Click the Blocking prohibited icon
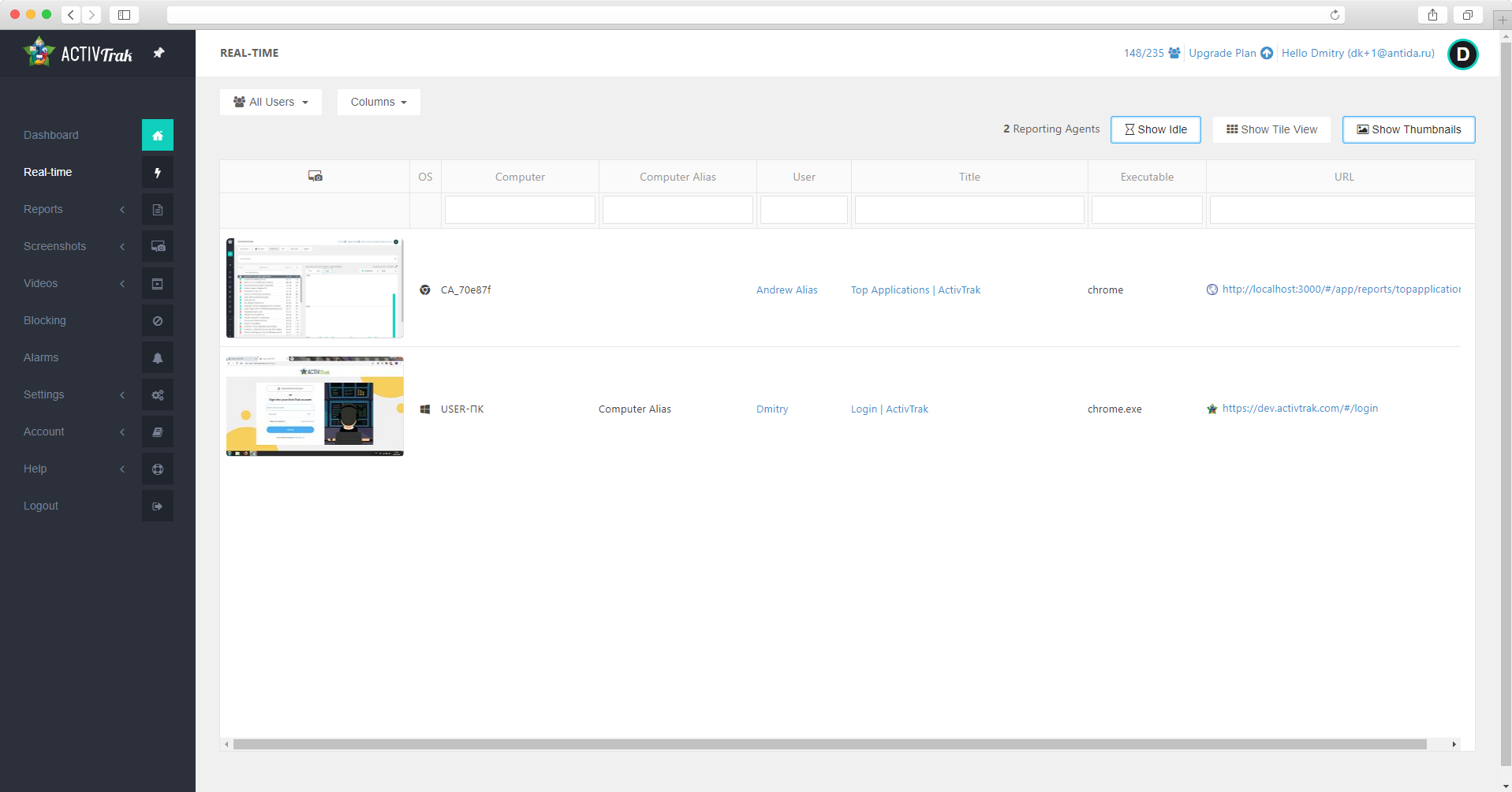 point(158,320)
